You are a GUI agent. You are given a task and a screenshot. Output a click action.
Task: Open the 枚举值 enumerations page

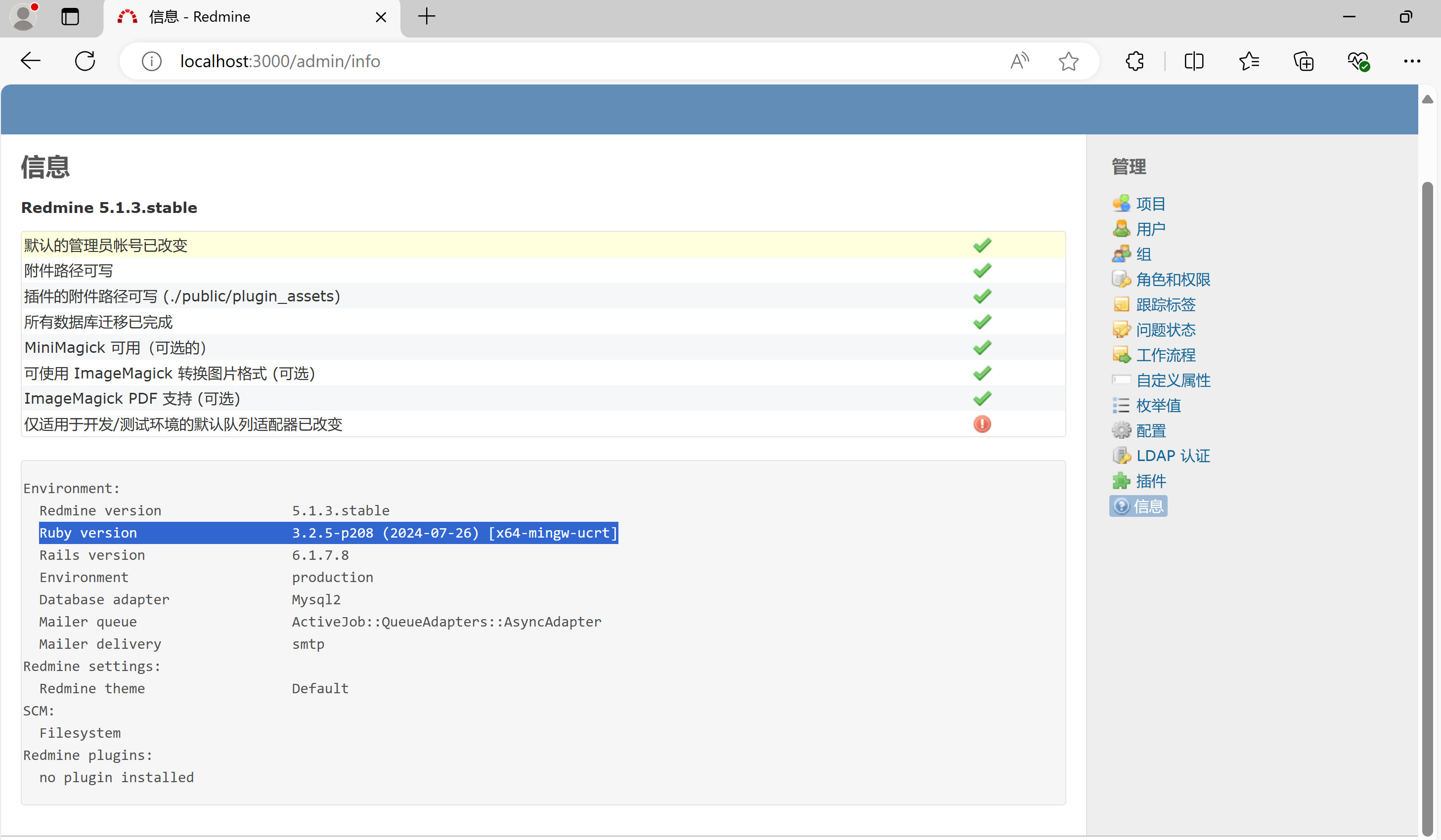[1159, 405]
